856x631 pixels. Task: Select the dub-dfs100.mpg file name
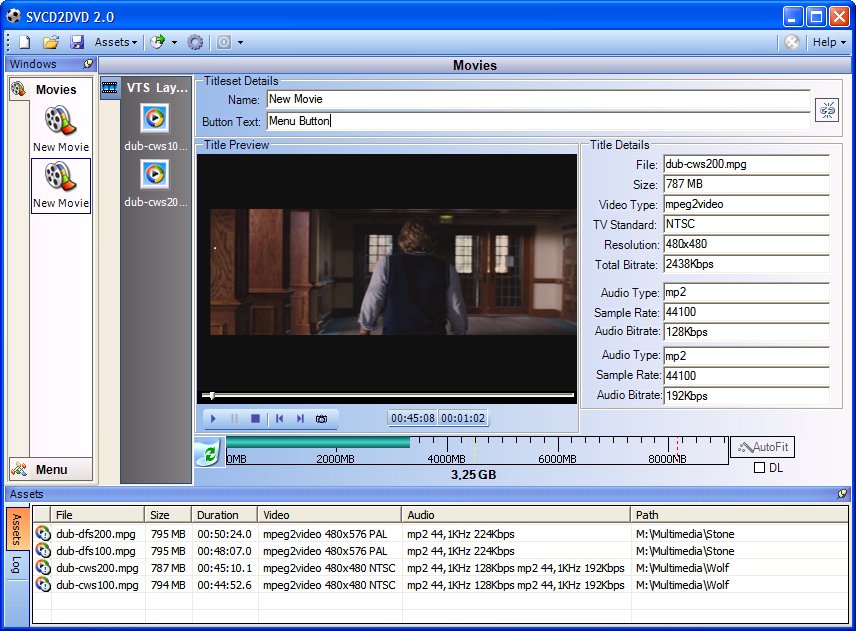[96, 551]
